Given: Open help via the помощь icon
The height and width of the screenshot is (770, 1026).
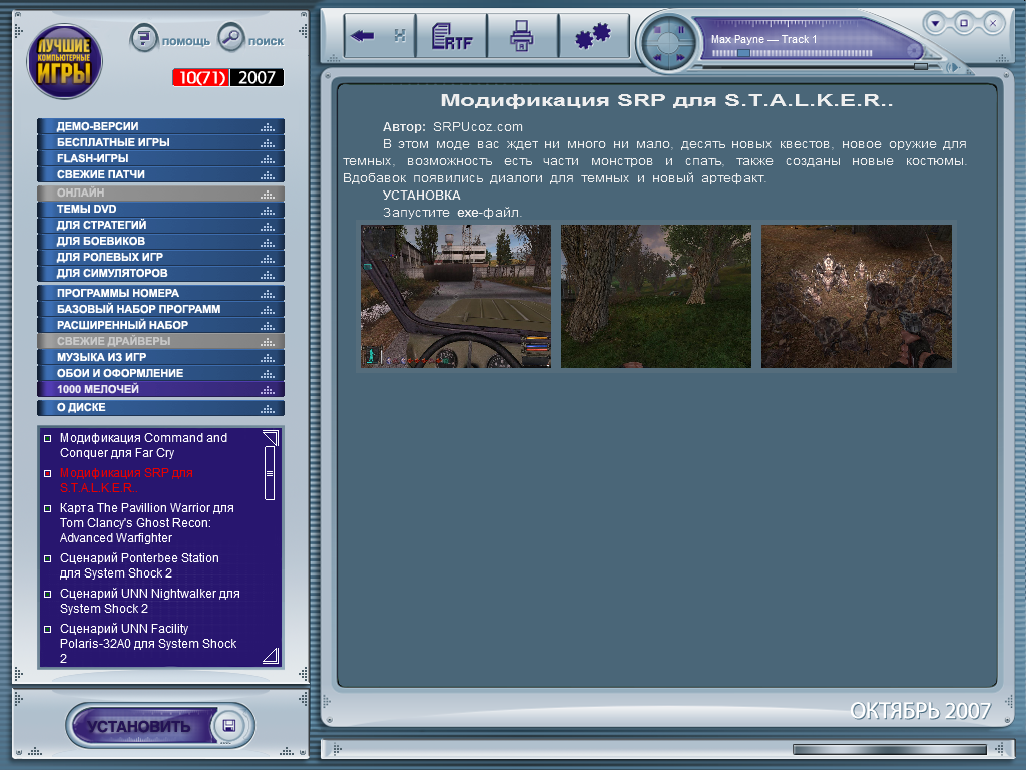Looking at the screenshot, I should pyautogui.click(x=143, y=38).
